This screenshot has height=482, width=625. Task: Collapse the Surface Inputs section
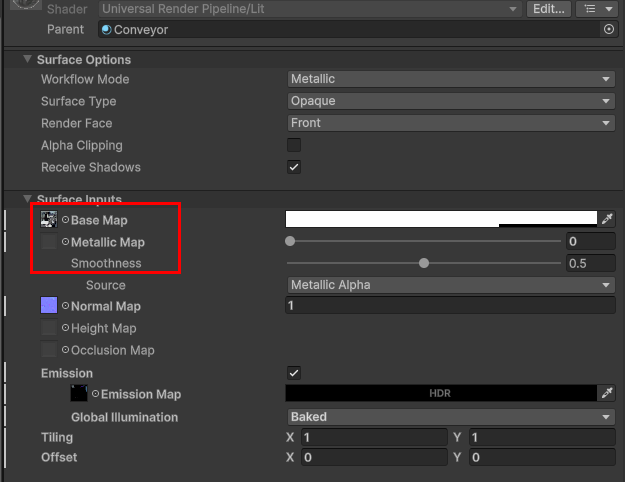pos(27,198)
